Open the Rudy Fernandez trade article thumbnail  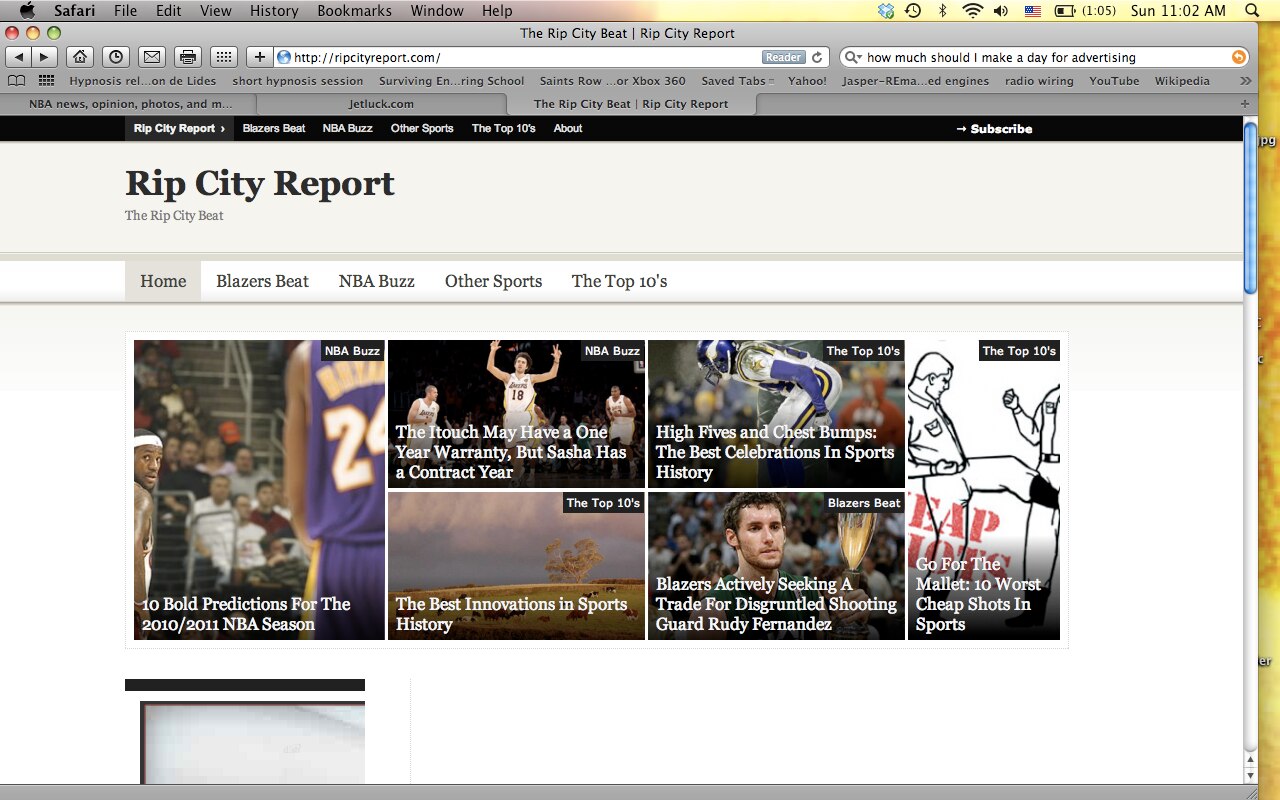pos(776,565)
